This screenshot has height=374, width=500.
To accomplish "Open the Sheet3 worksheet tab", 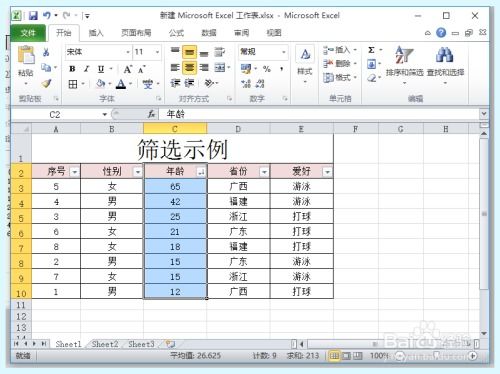I will pos(141,344).
